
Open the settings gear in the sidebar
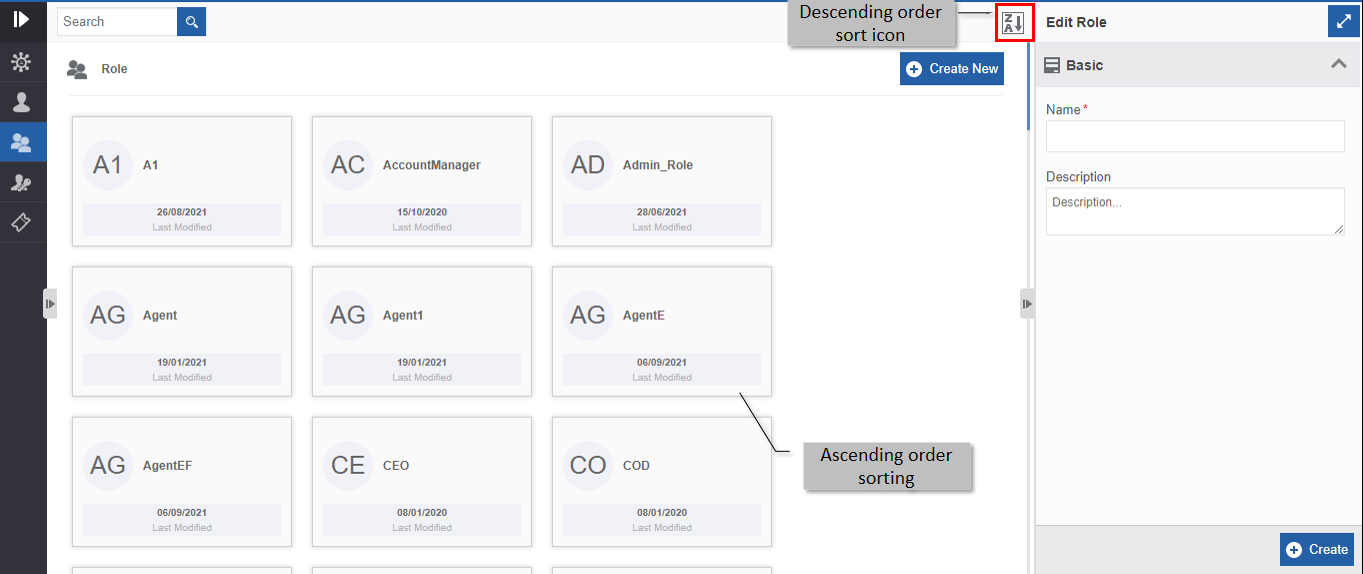[x=21, y=62]
